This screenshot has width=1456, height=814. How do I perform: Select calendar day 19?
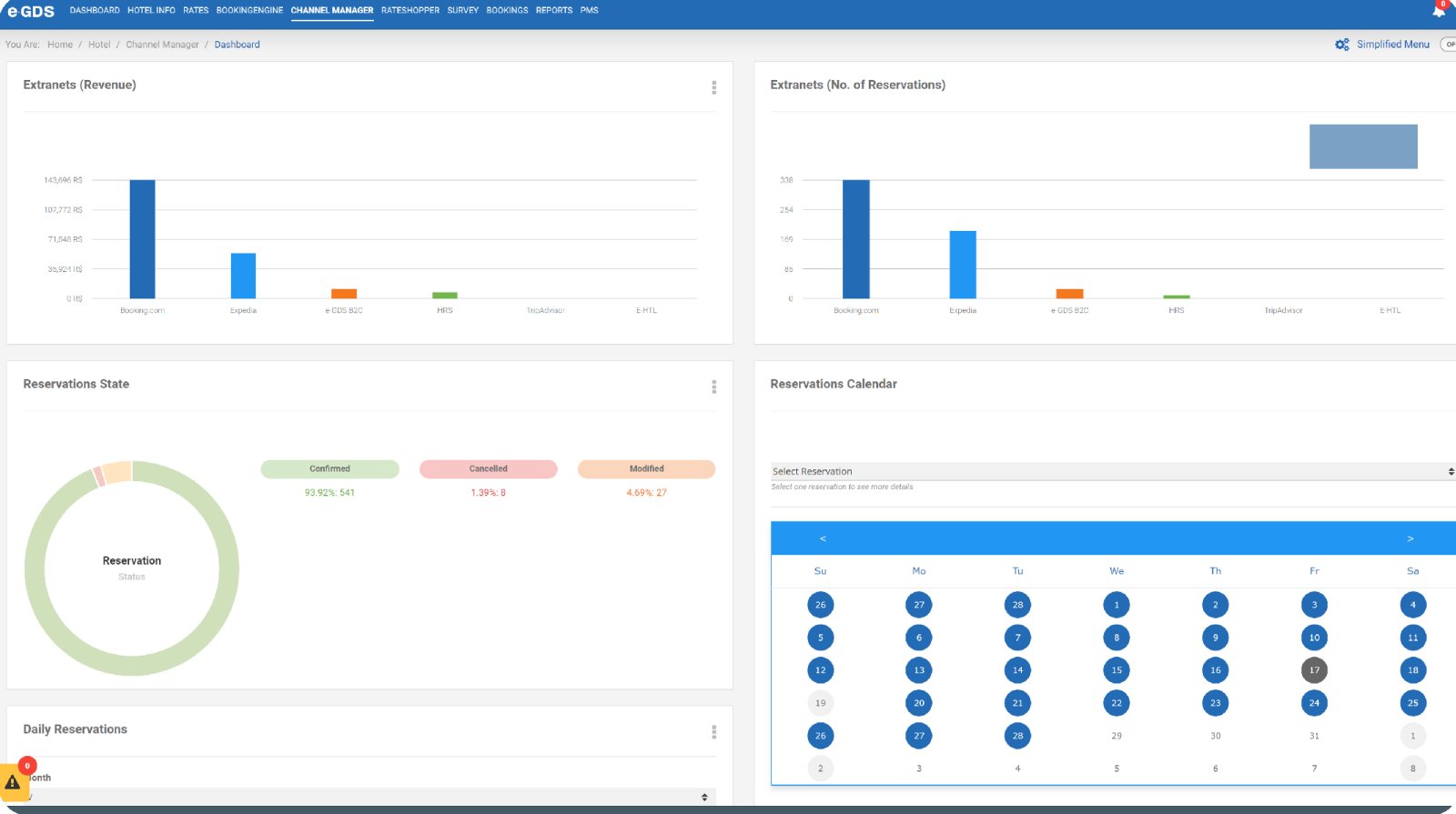[821, 703]
